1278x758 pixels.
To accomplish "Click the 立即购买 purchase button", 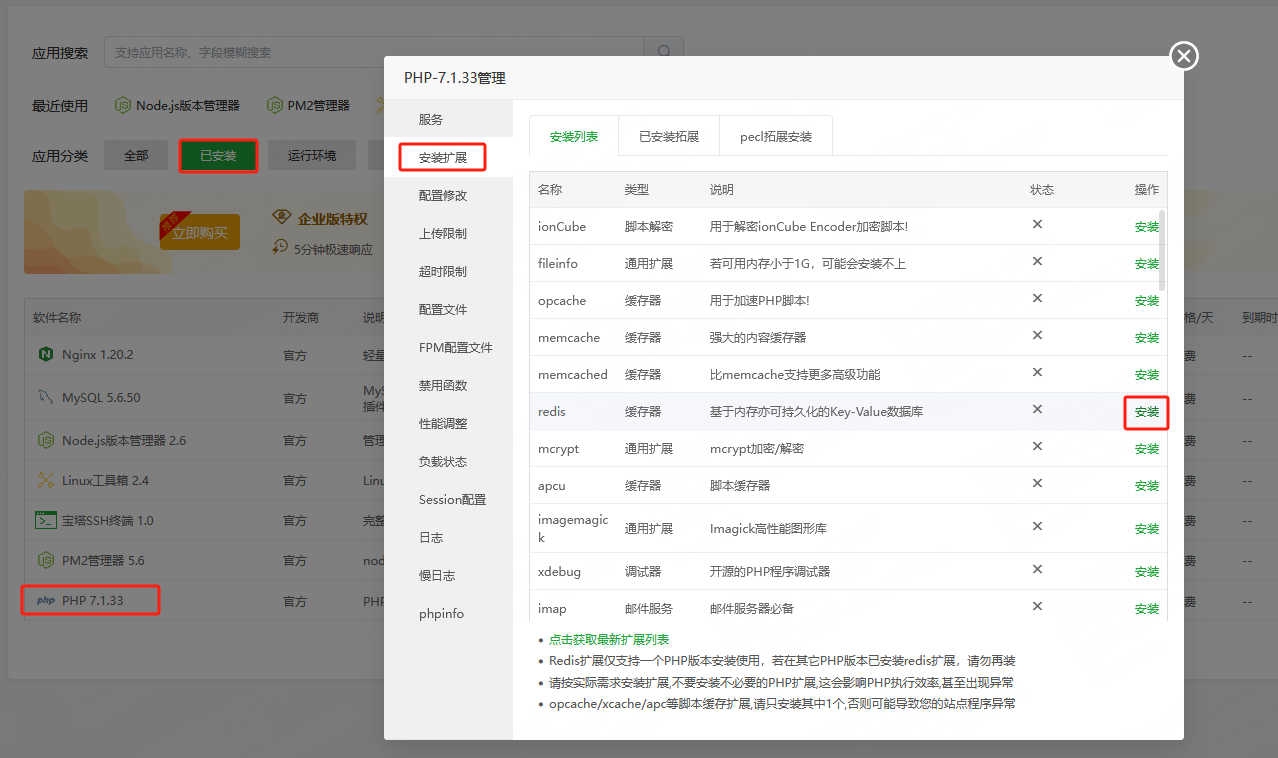I will (199, 231).
